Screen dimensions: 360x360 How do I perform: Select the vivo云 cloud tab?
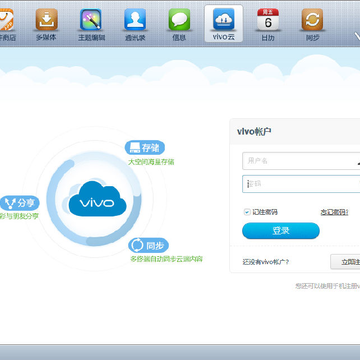(x=224, y=23)
